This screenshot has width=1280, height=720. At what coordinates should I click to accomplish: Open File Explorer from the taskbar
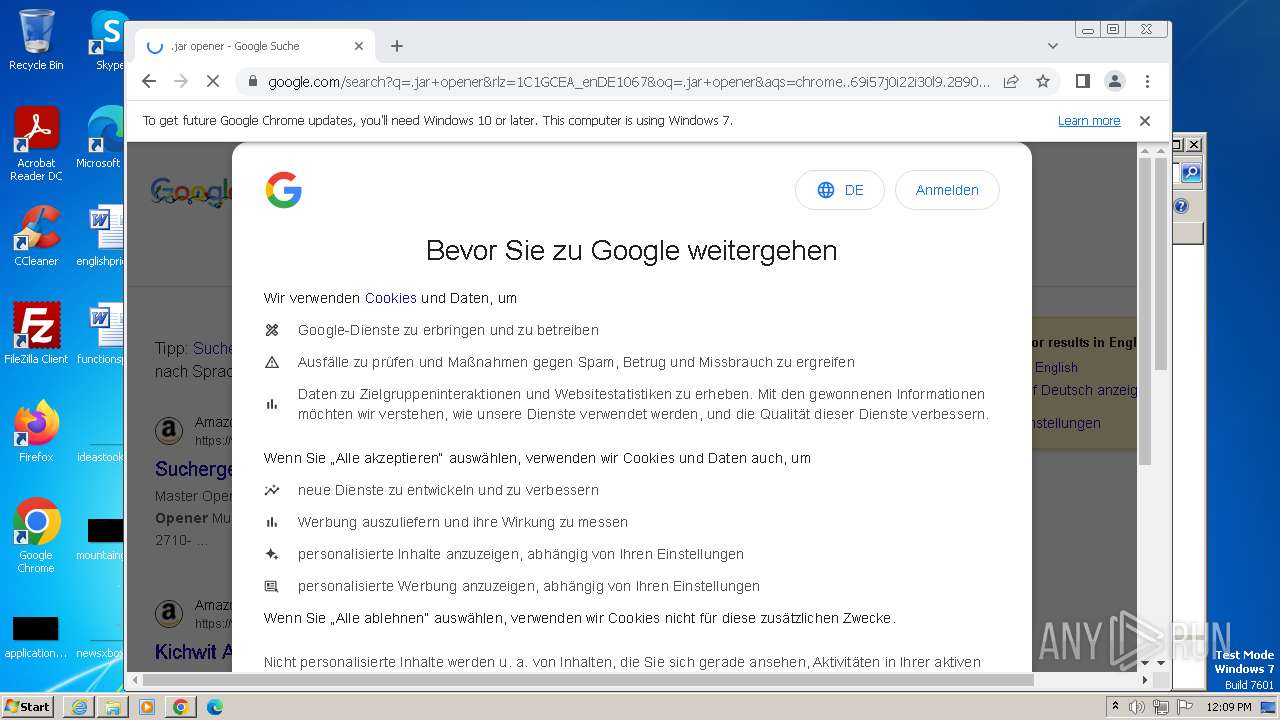[113, 707]
